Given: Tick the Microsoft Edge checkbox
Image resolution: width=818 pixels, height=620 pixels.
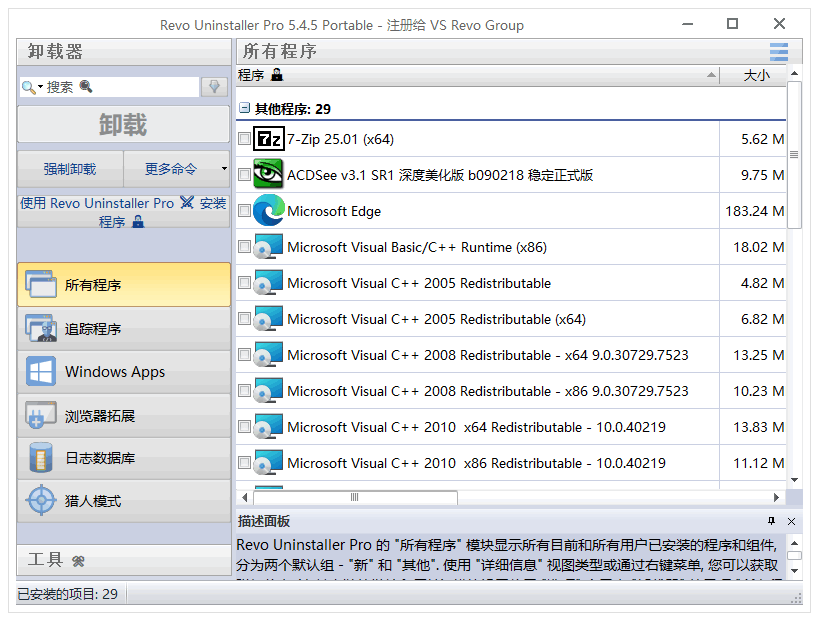Looking at the screenshot, I should point(245,211).
